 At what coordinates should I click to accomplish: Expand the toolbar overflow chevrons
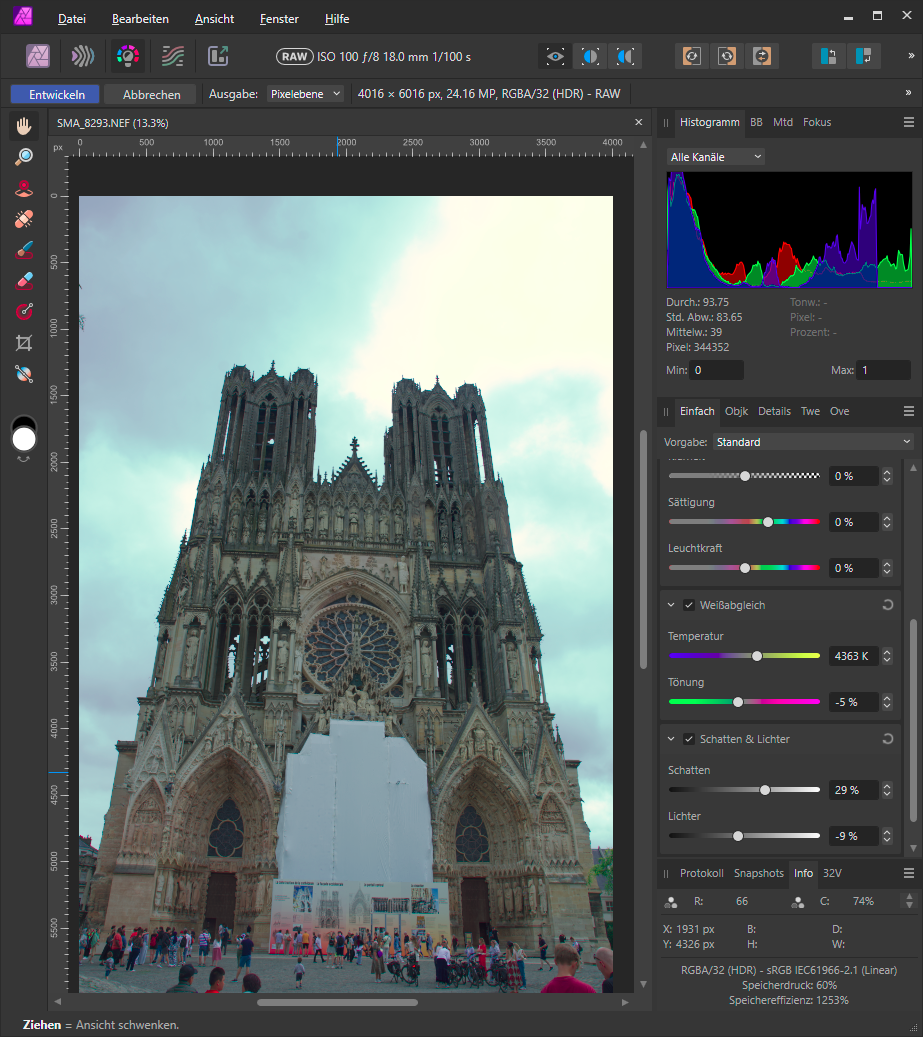tap(910, 56)
